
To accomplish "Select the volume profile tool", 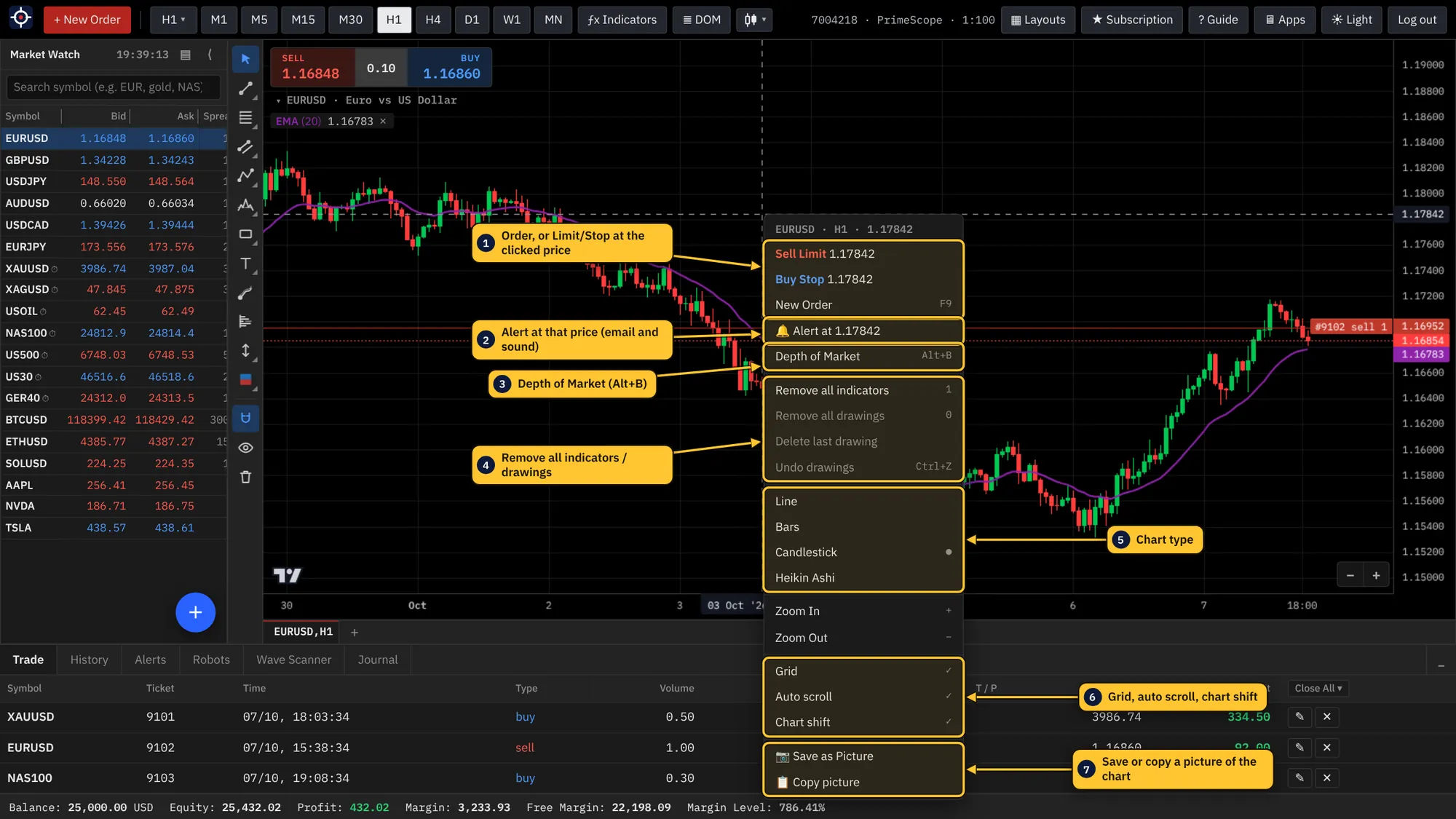I will (x=245, y=321).
